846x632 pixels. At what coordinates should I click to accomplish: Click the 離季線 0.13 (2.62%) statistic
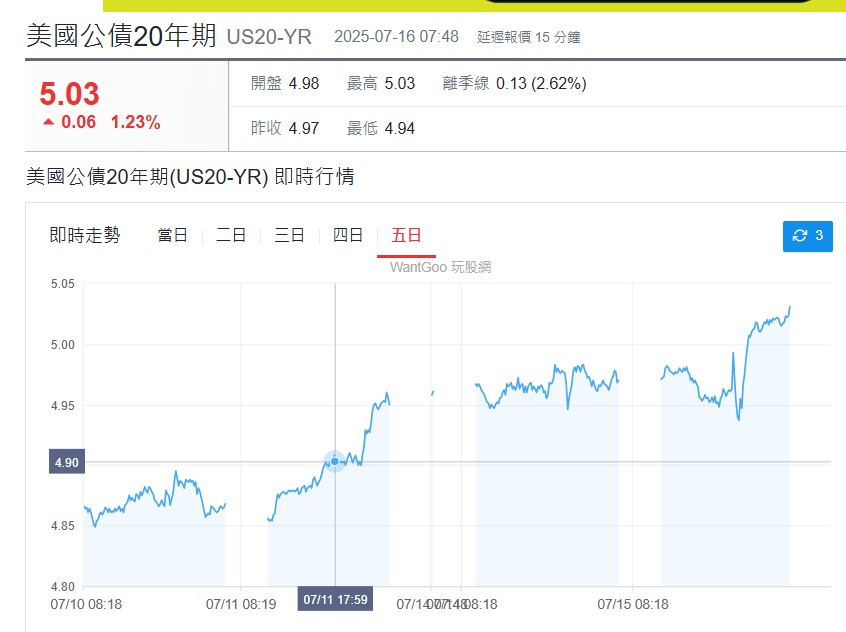click(514, 84)
